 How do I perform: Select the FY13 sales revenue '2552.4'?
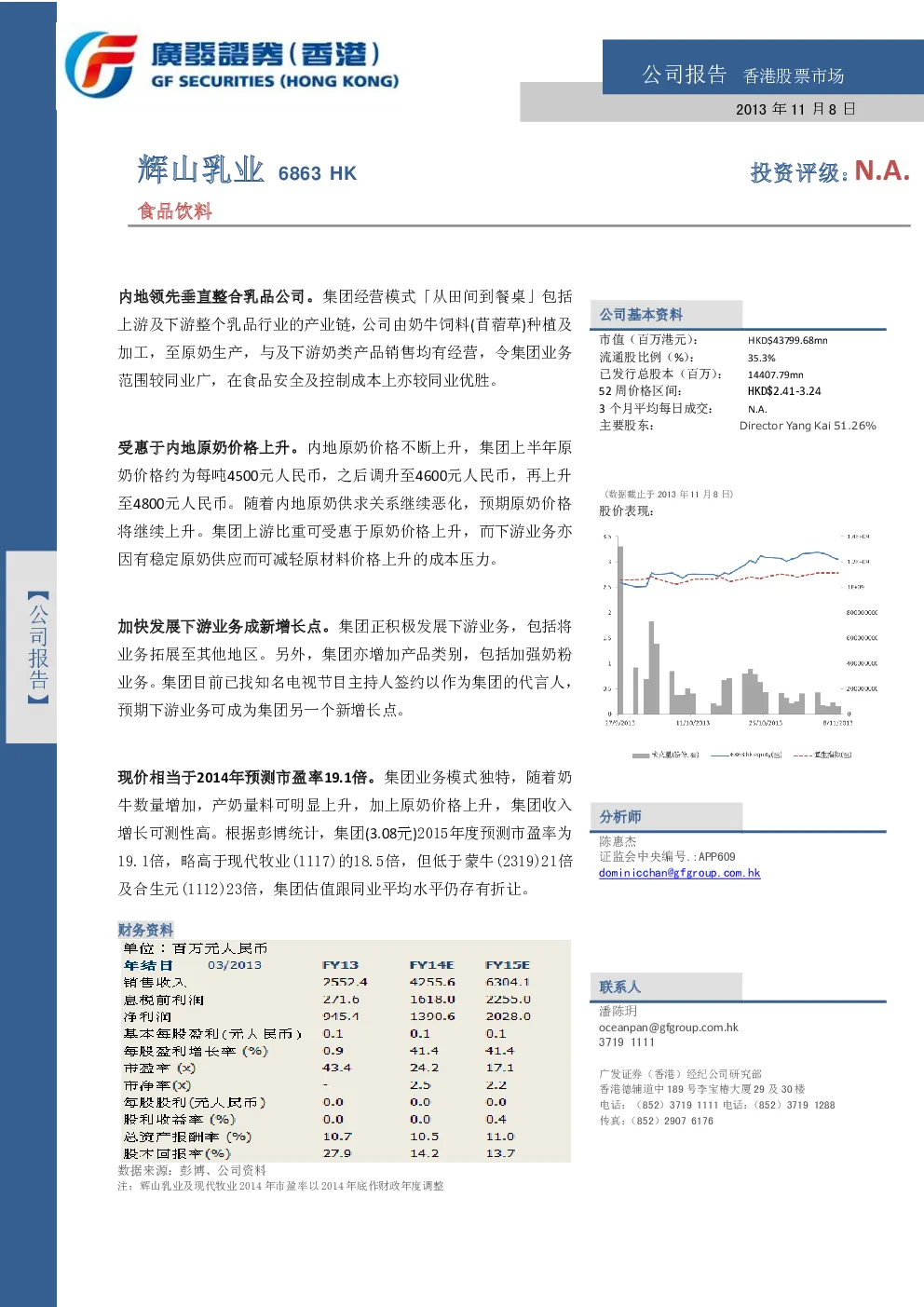pos(345,982)
